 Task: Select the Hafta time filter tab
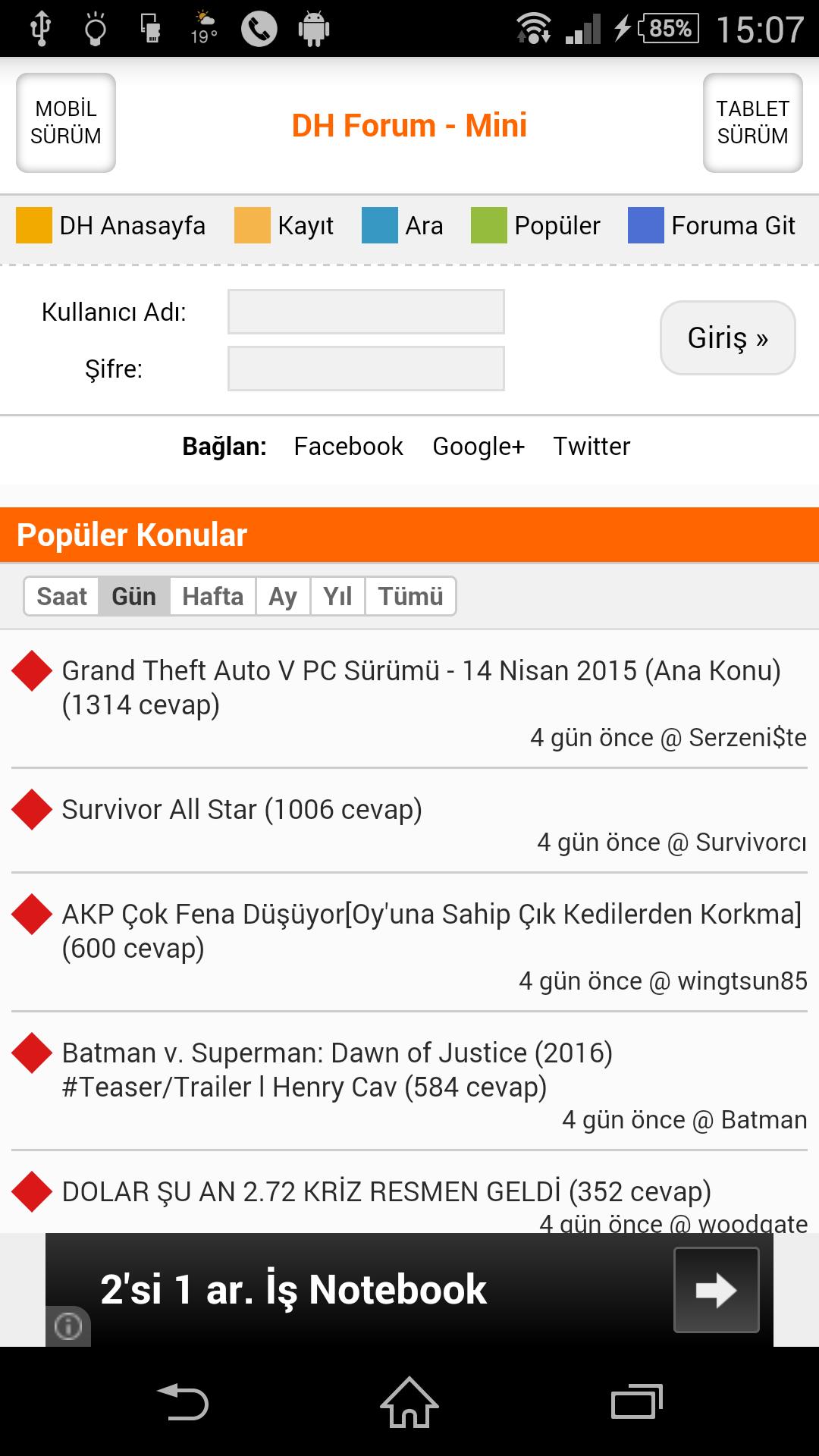212,596
